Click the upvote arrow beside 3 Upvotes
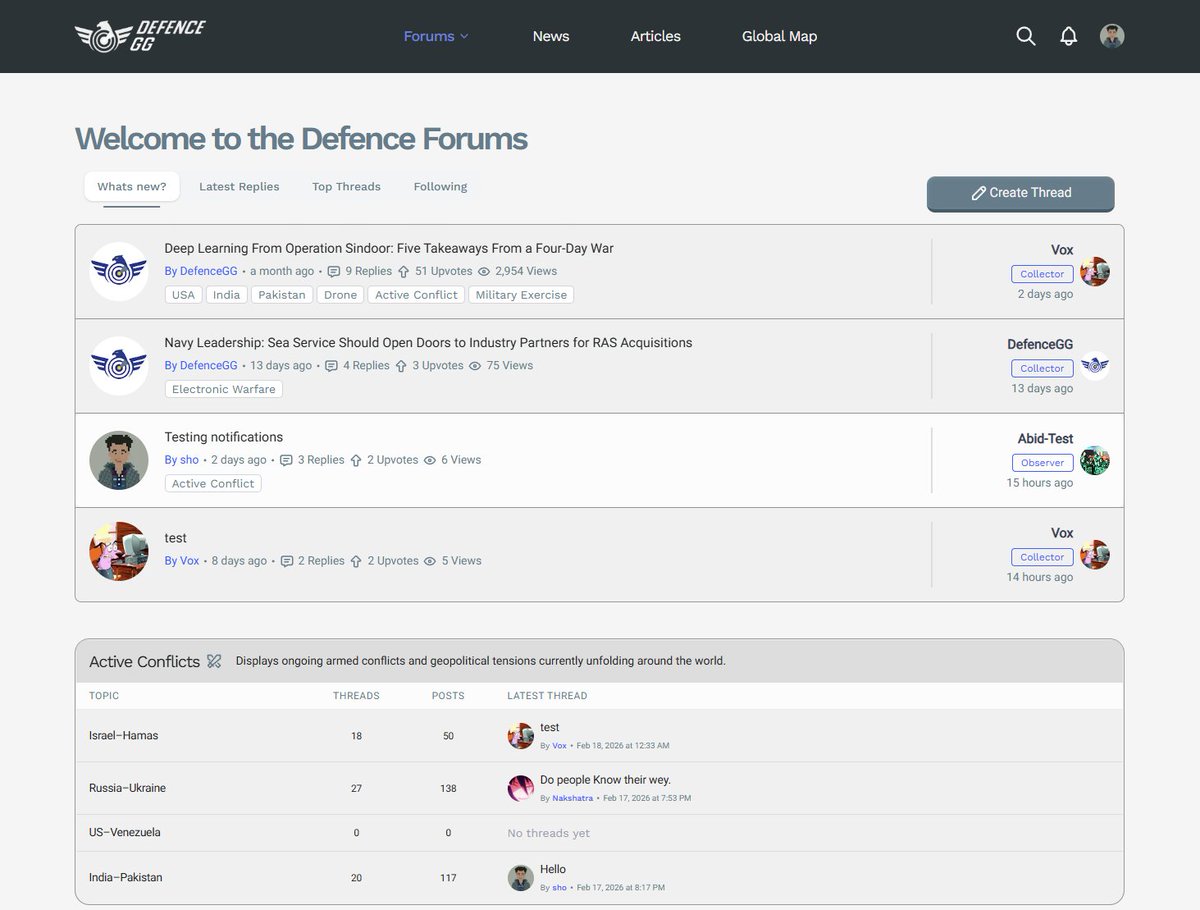The width and height of the screenshot is (1200, 910). [401, 366]
